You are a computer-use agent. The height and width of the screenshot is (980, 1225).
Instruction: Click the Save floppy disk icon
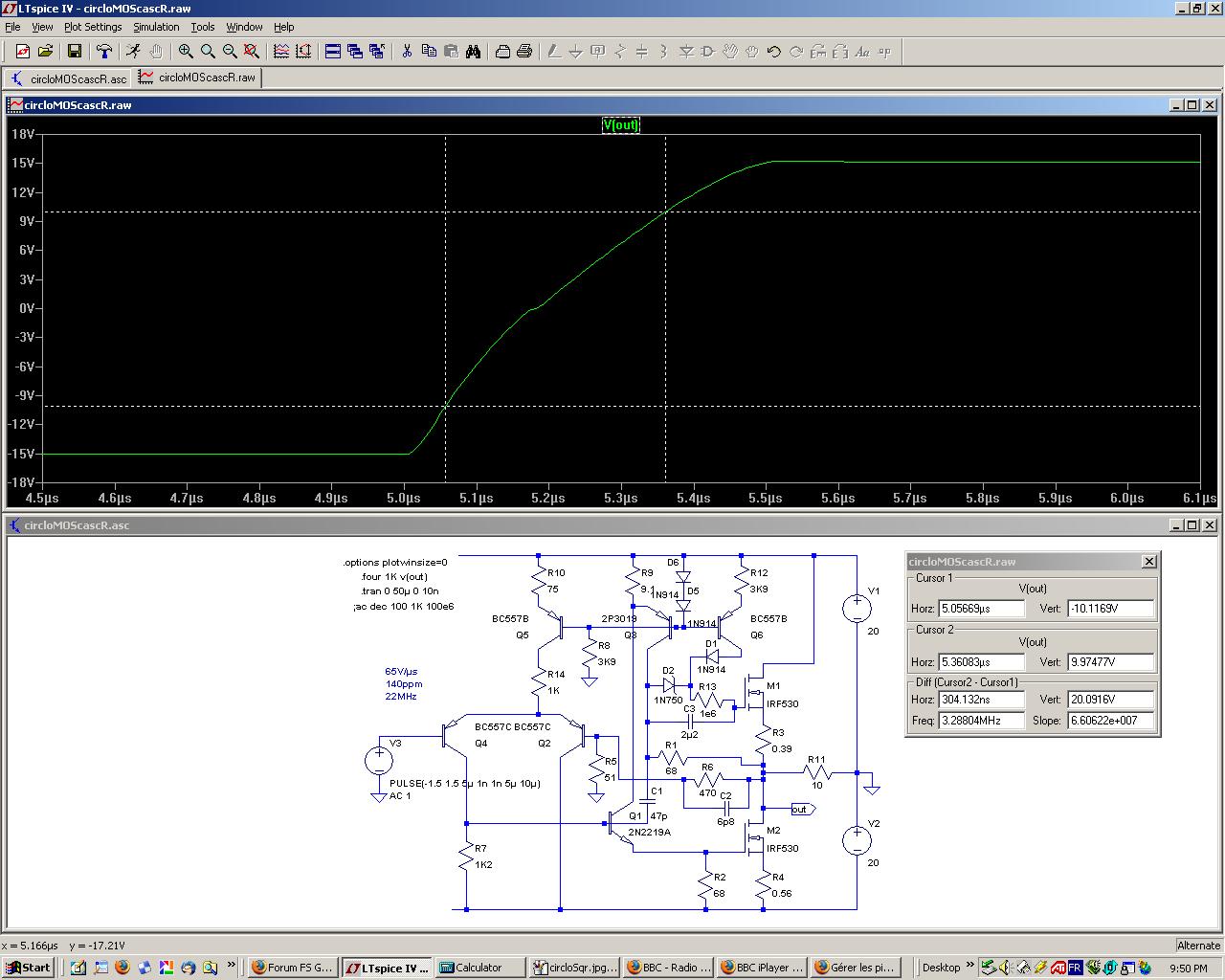point(75,52)
